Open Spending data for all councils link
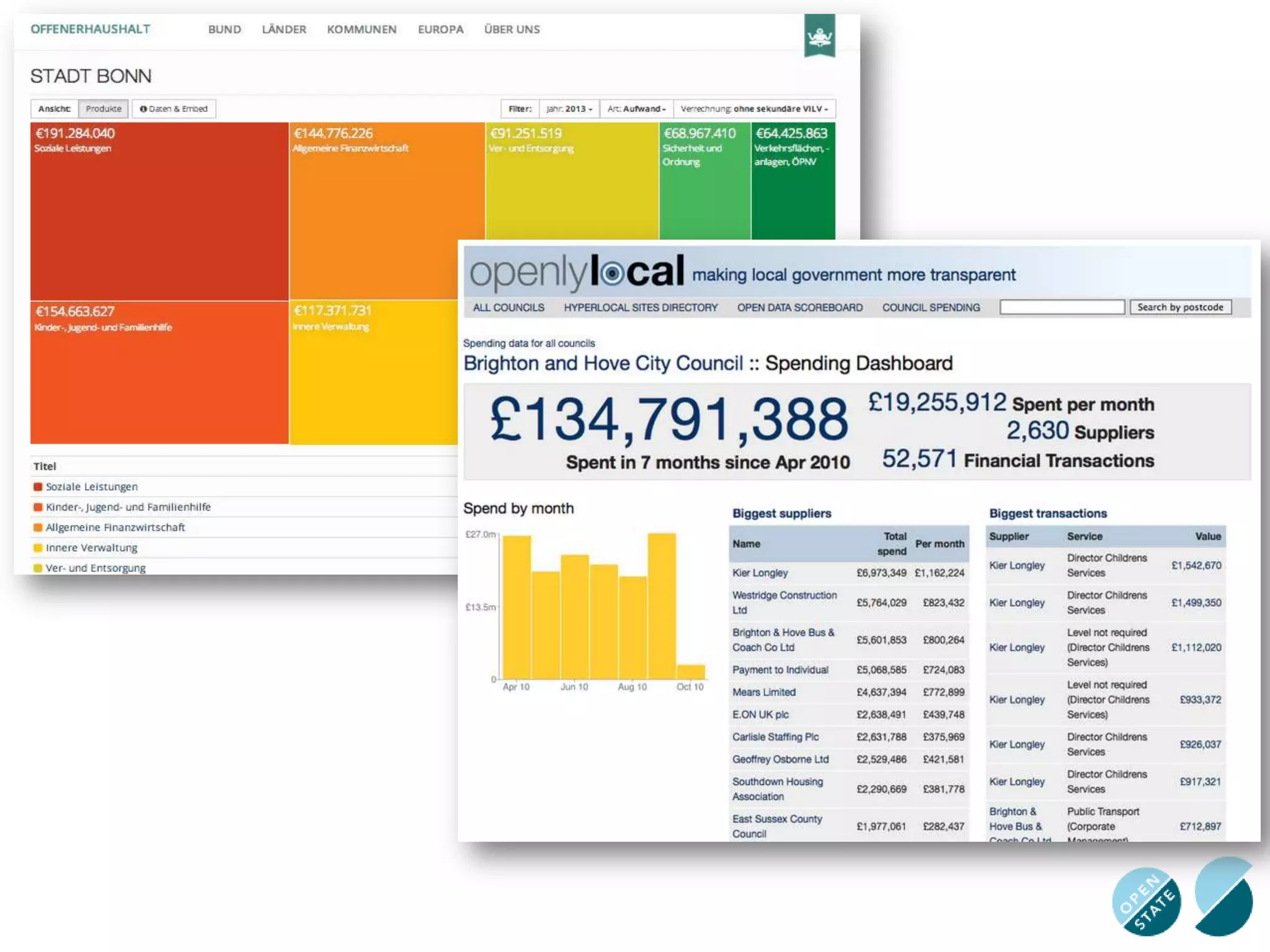The height and width of the screenshot is (952, 1270). point(528,343)
